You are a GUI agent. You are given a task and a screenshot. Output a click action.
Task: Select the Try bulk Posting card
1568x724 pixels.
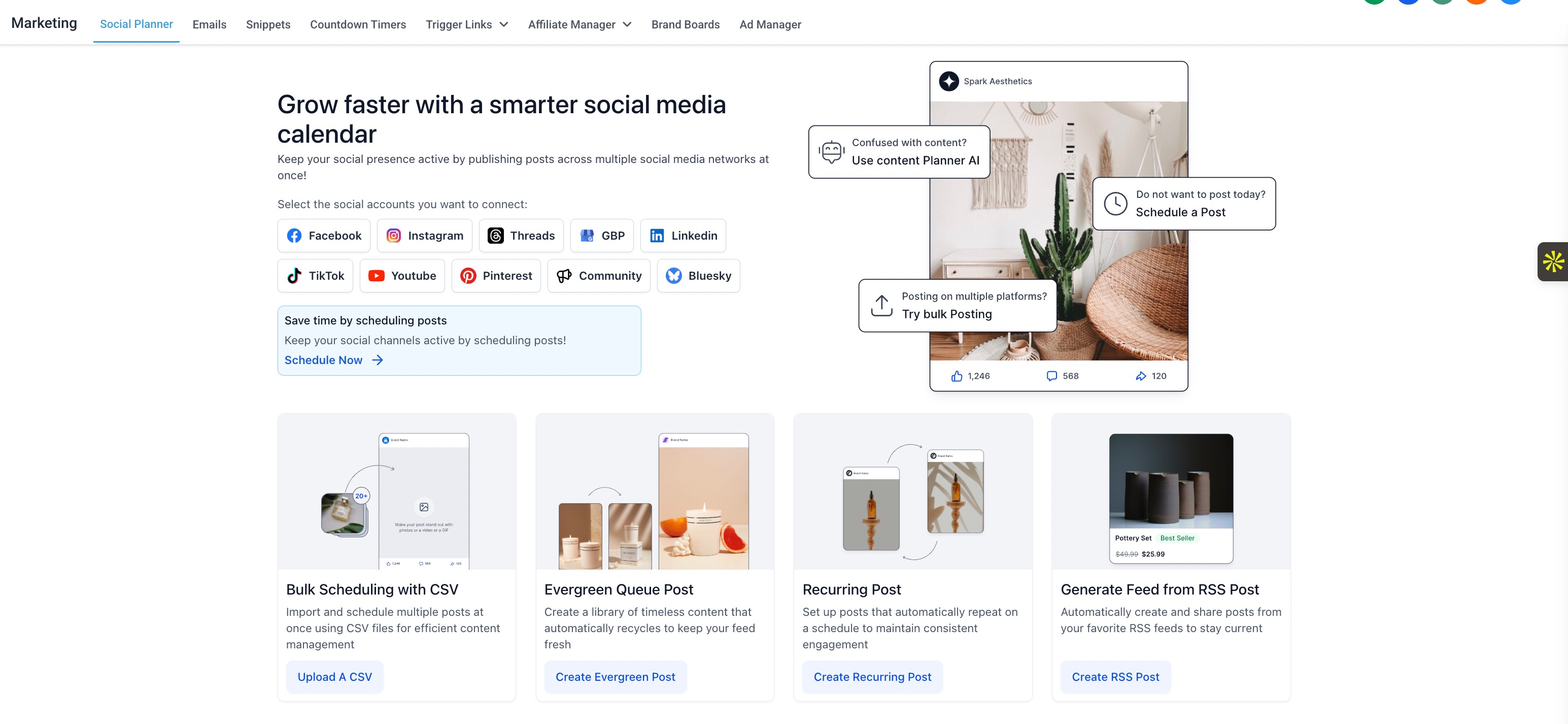[958, 306]
